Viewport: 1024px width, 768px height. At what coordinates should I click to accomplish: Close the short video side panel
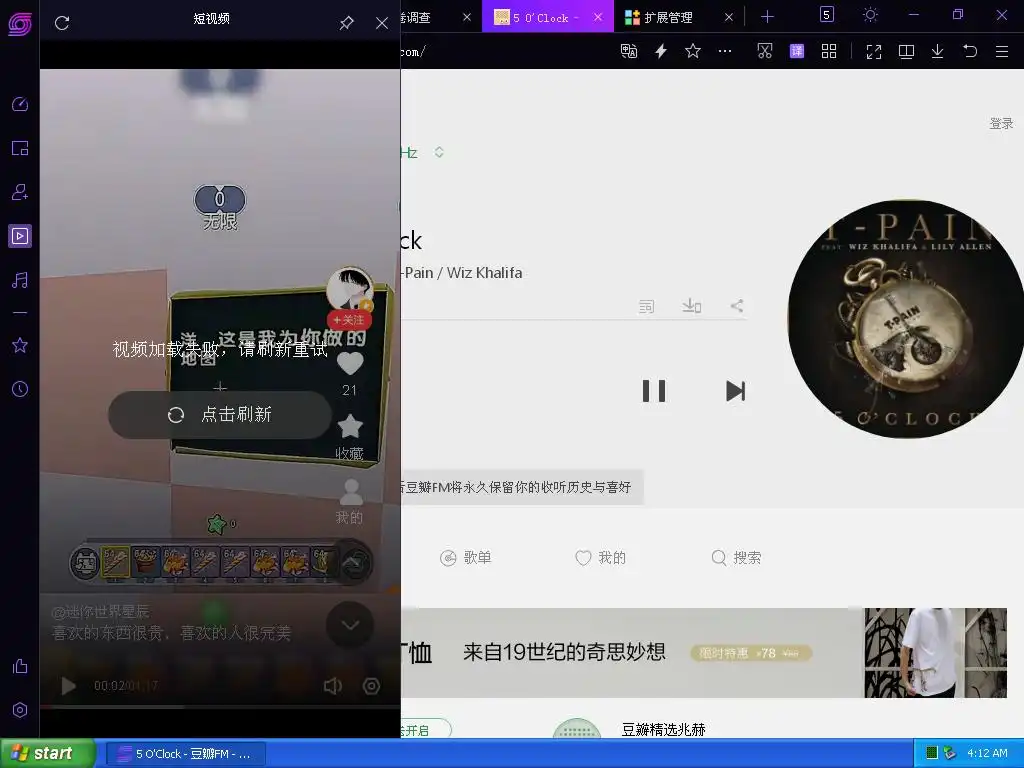[382, 23]
